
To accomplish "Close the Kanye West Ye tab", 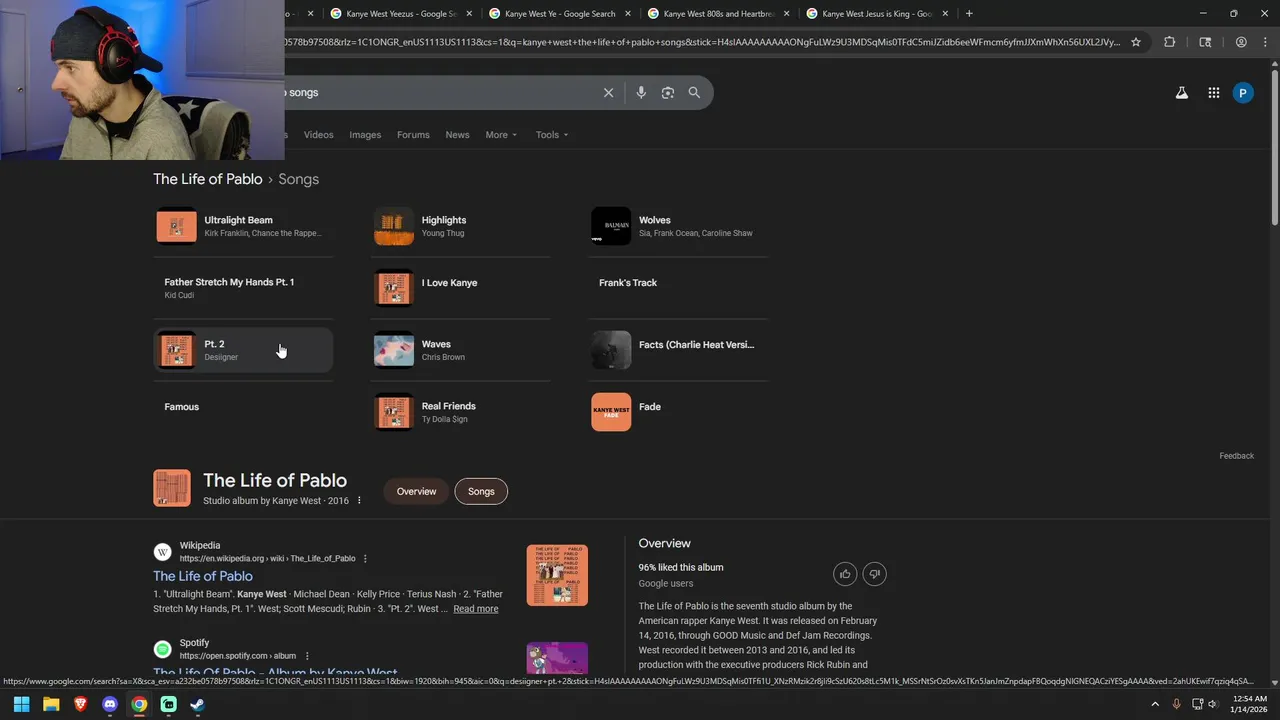I will (628, 14).
